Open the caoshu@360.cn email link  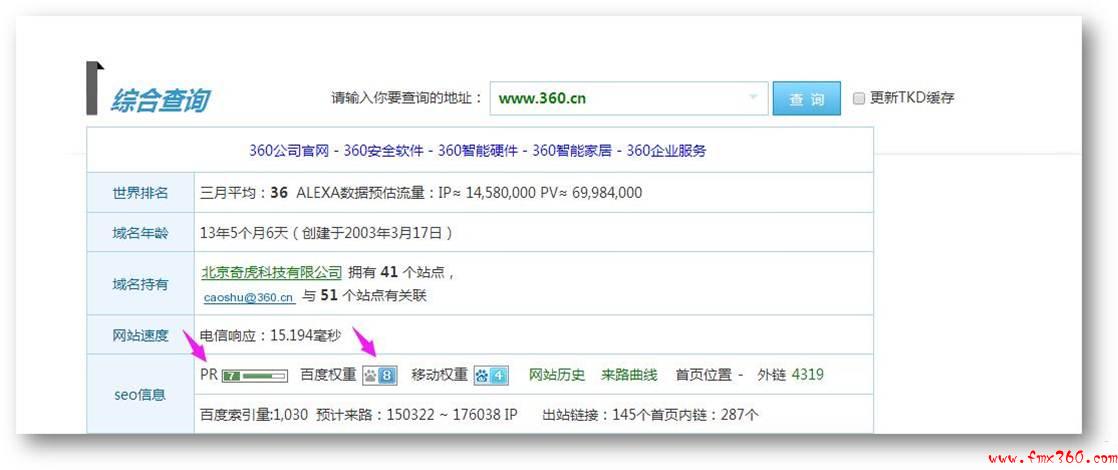click(x=249, y=297)
